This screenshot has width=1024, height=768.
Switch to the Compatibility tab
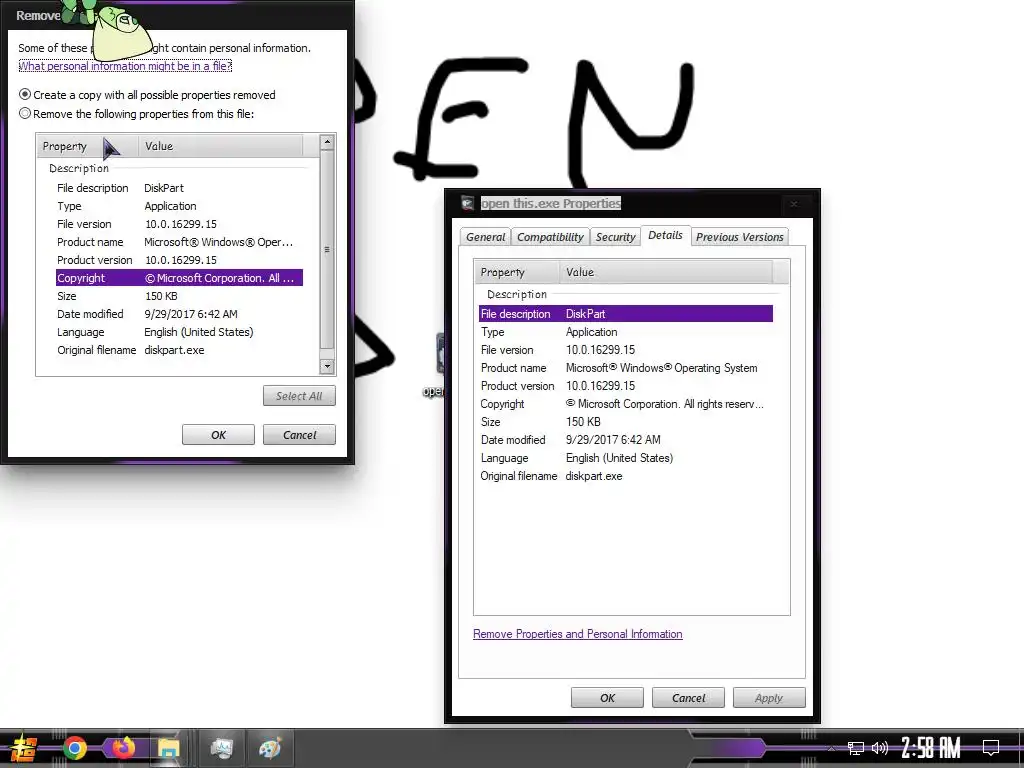tap(550, 237)
